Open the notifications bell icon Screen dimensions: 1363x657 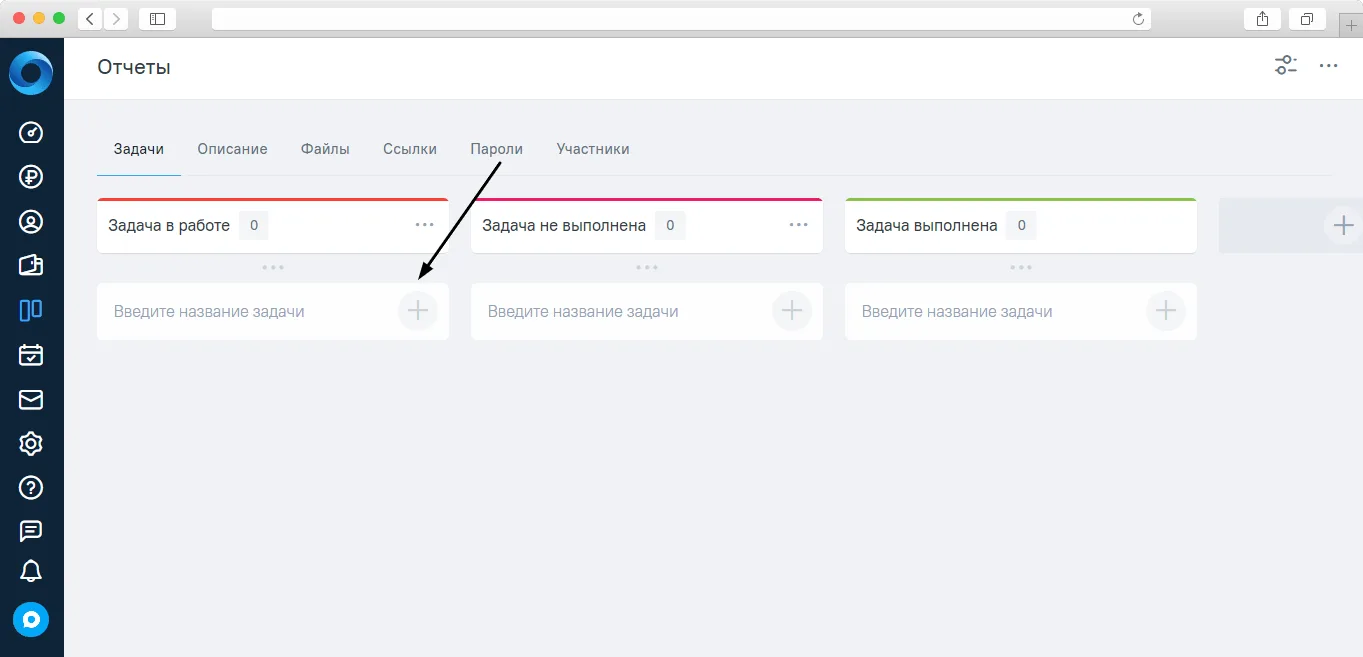tap(31, 571)
